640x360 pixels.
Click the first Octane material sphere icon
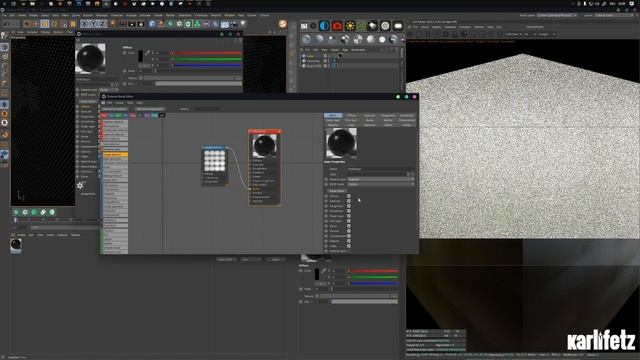pos(307,39)
